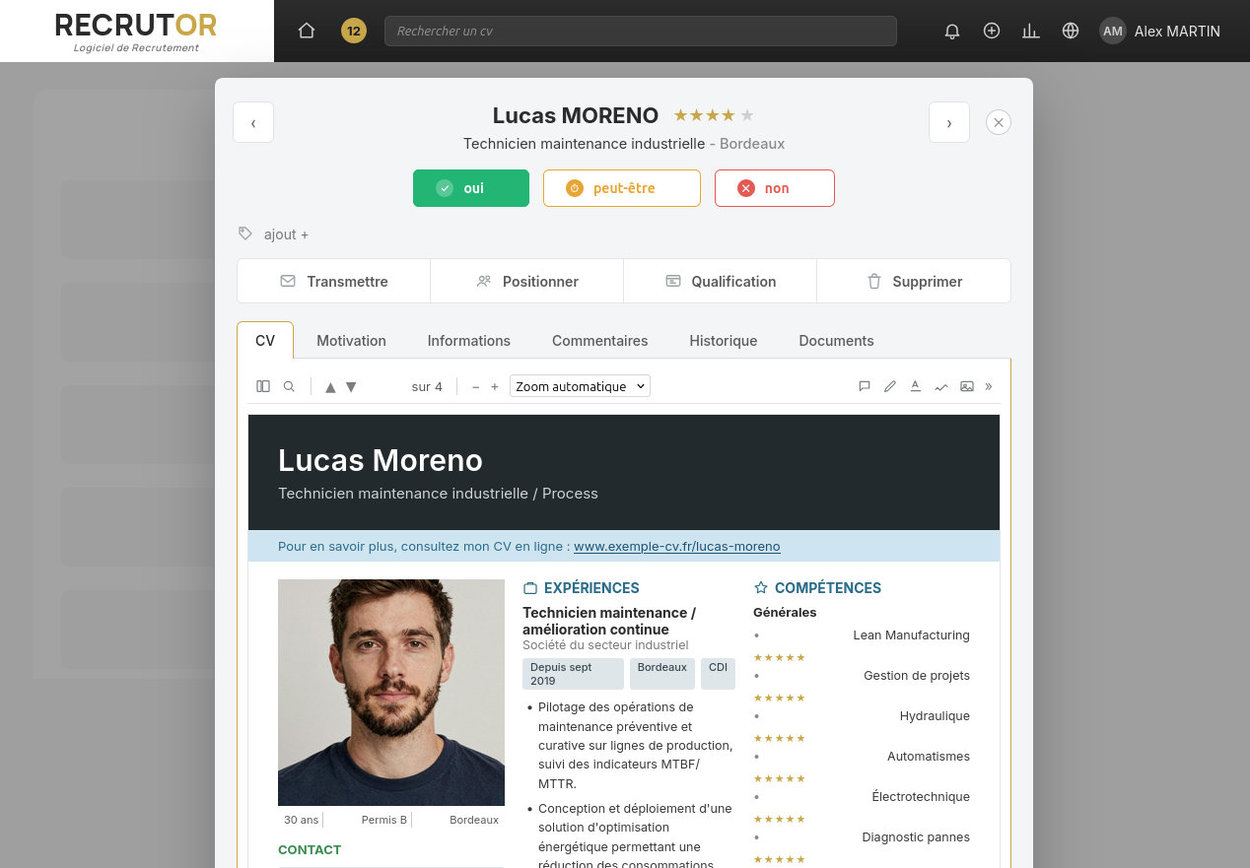Click the AM user avatar
Image resolution: width=1250 pixels, height=868 pixels.
point(1113,31)
